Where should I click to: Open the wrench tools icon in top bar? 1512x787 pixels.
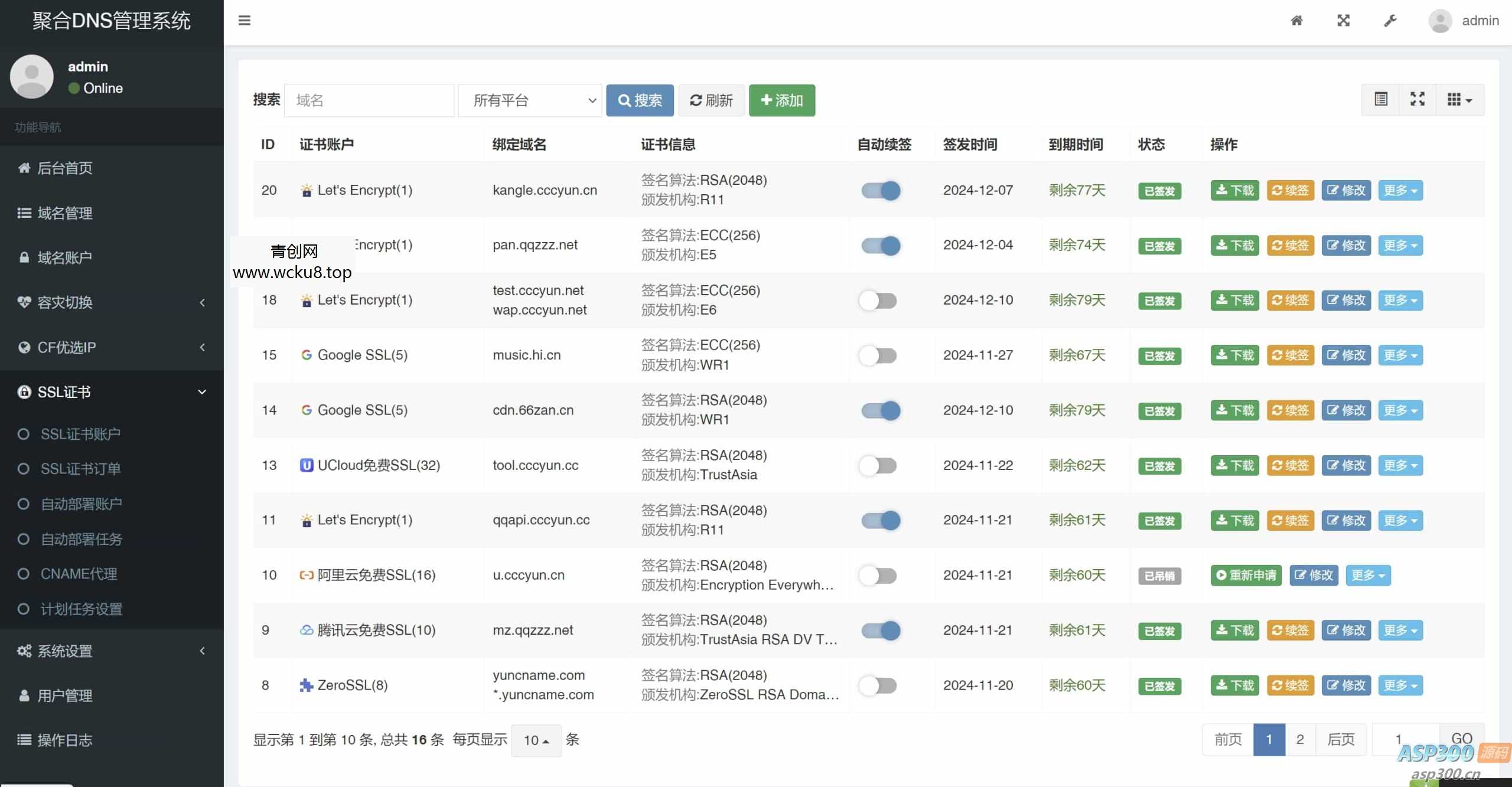pos(1390,20)
